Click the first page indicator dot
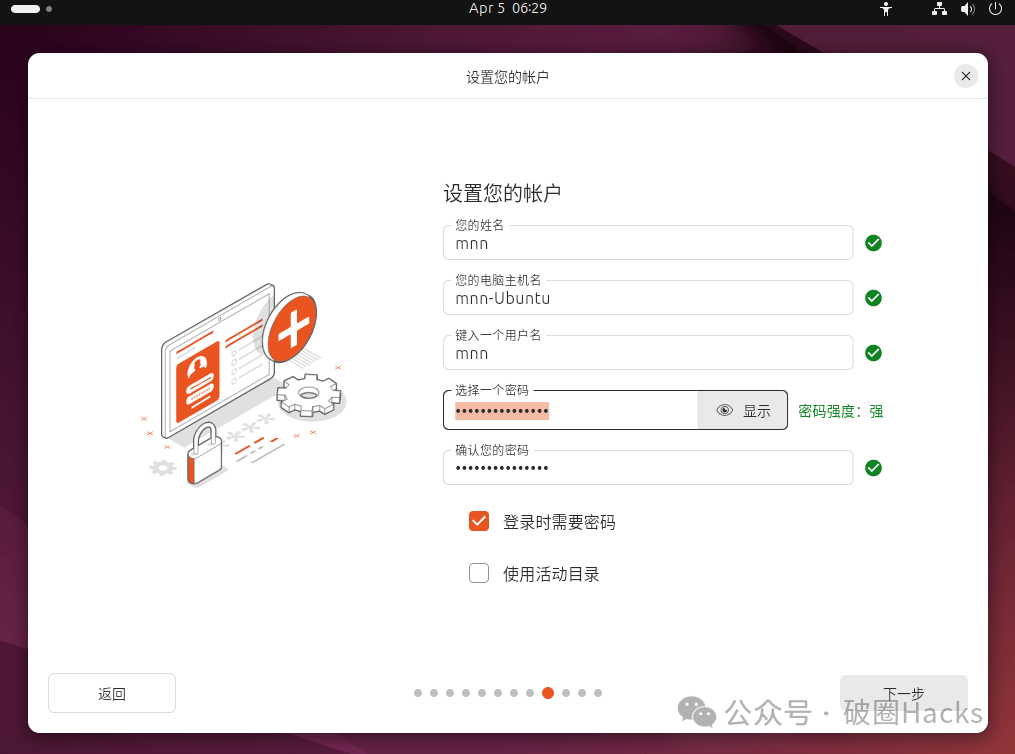The height and width of the screenshot is (754, 1015). (x=418, y=693)
